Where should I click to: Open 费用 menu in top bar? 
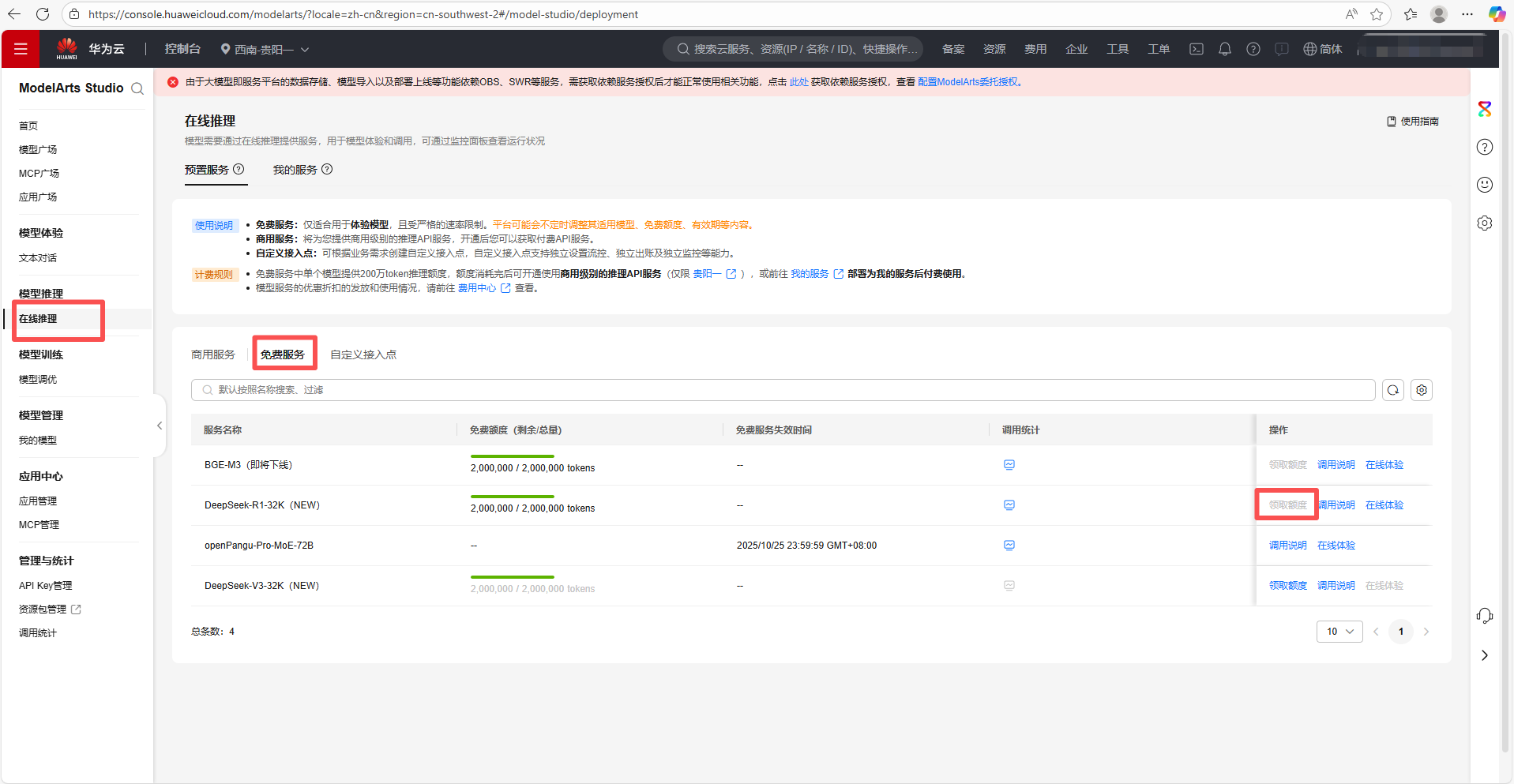(x=1035, y=49)
